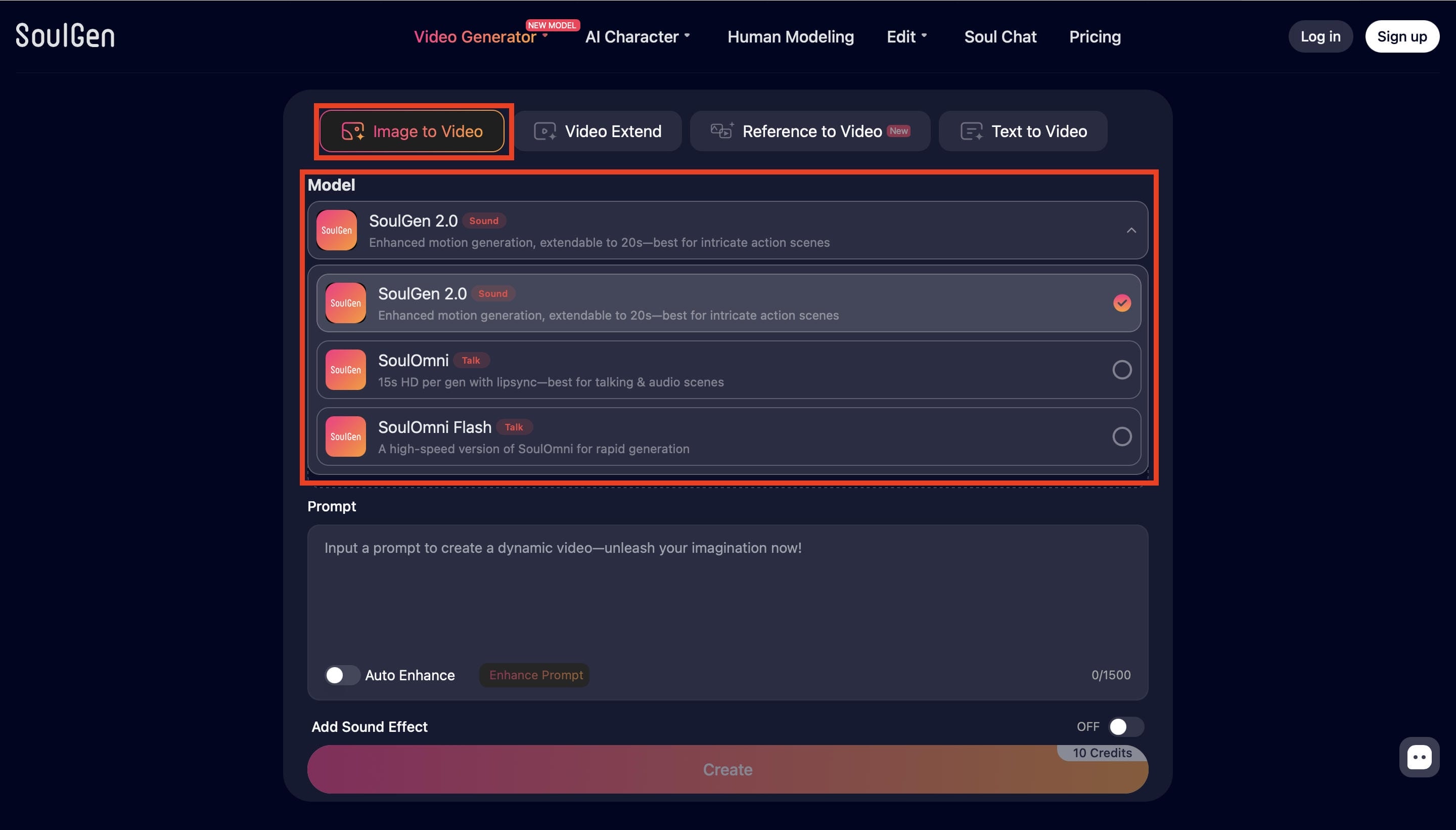Click the SoulOmni model thumbnail icon
This screenshot has height=830, width=1456.
(x=346, y=369)
